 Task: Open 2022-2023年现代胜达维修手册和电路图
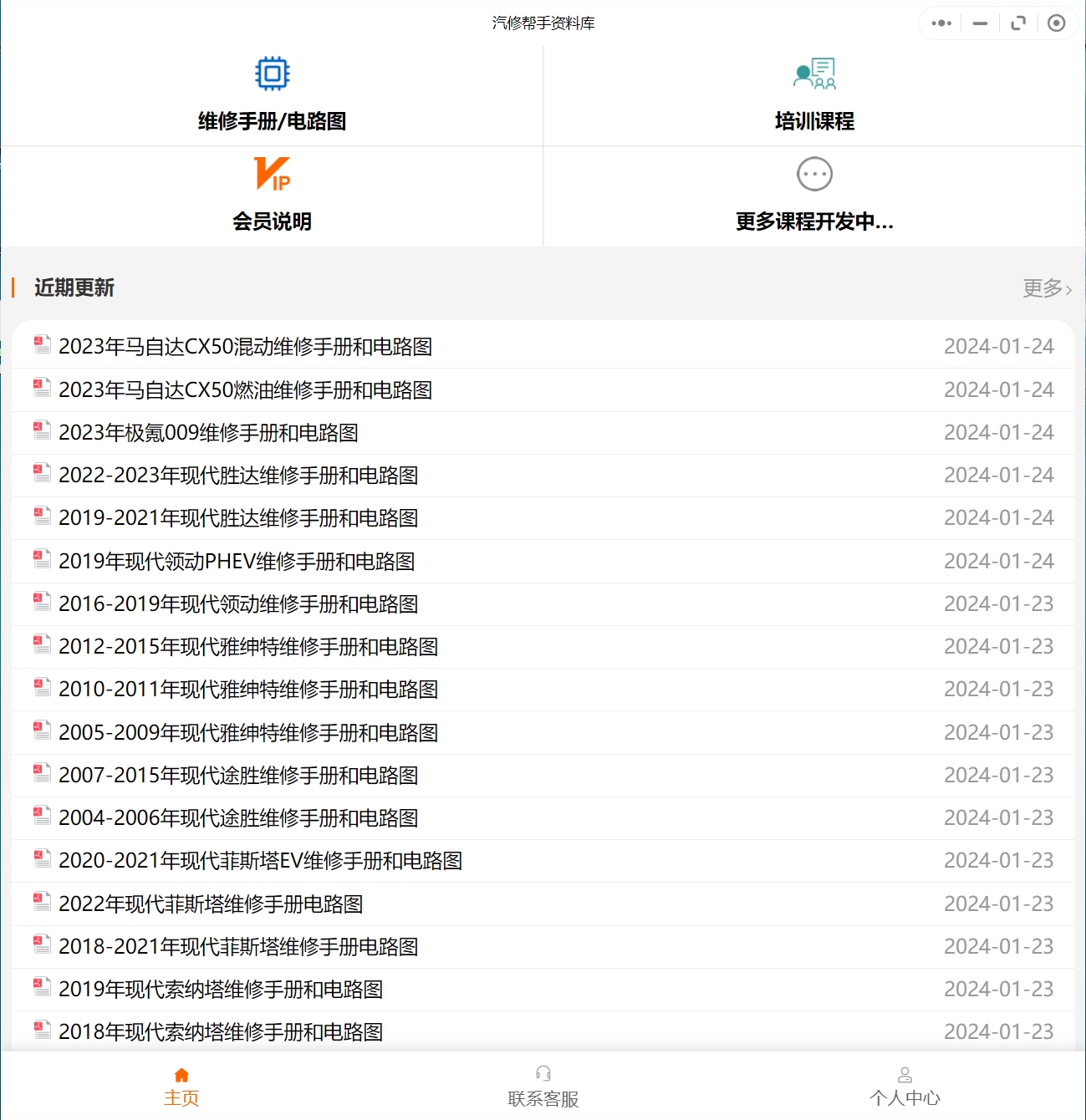(x=239, y=475)
